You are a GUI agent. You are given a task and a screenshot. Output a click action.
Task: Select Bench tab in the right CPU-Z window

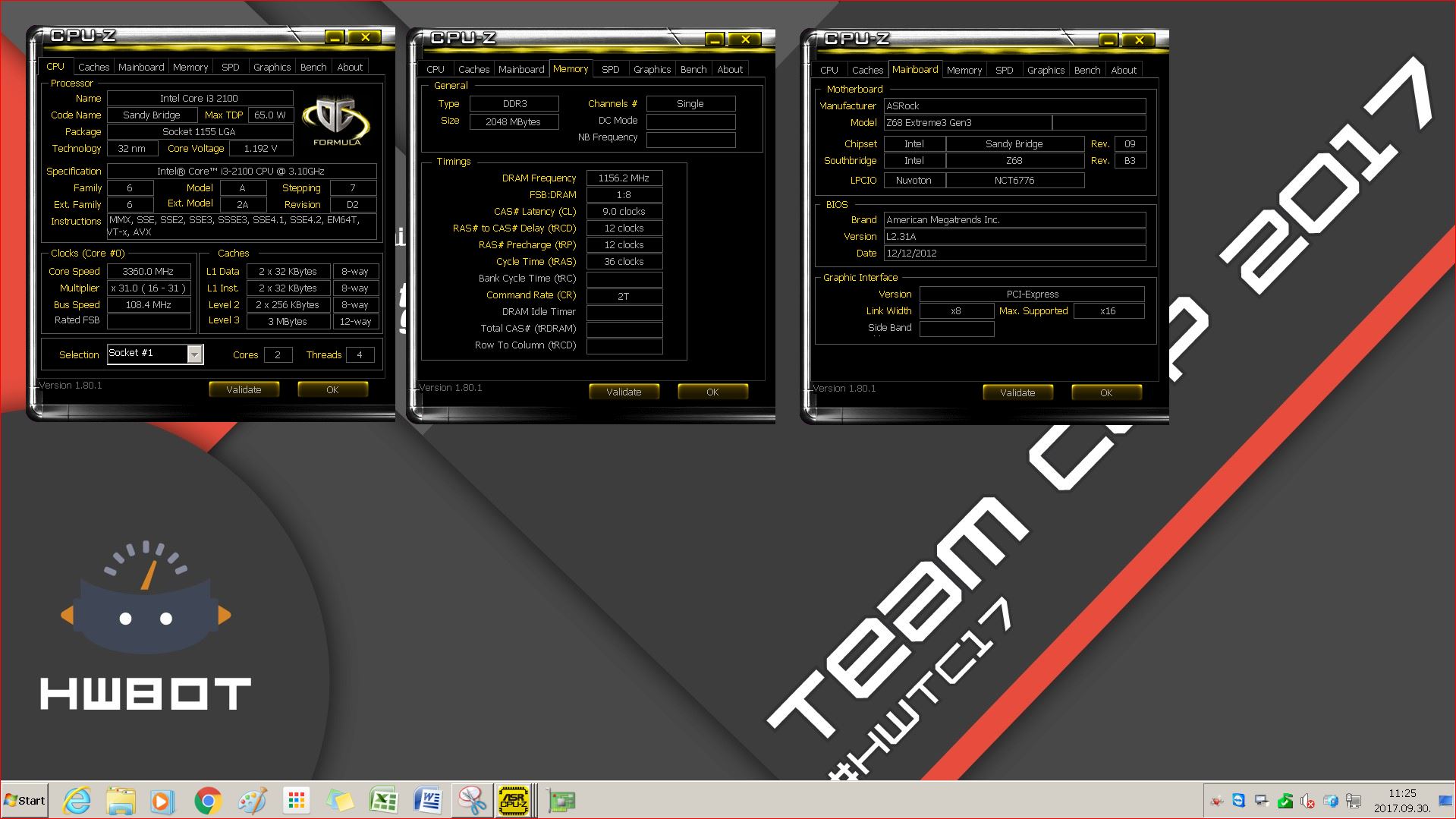(1087, 70)
